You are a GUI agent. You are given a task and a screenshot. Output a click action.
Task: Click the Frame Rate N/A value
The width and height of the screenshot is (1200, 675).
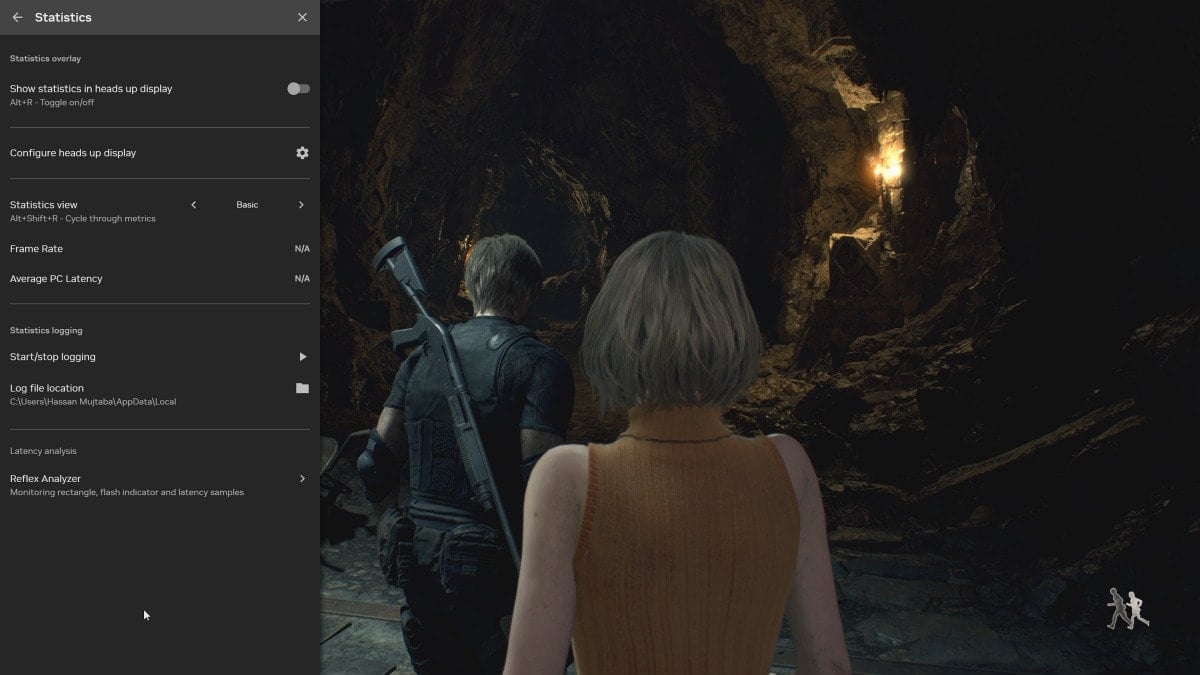coord(302,249)
